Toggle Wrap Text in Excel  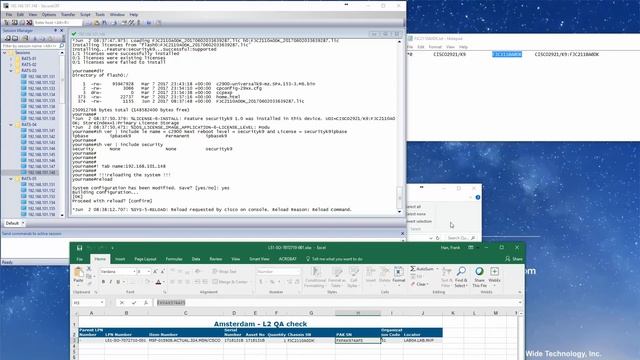click(x=224, y=271)
